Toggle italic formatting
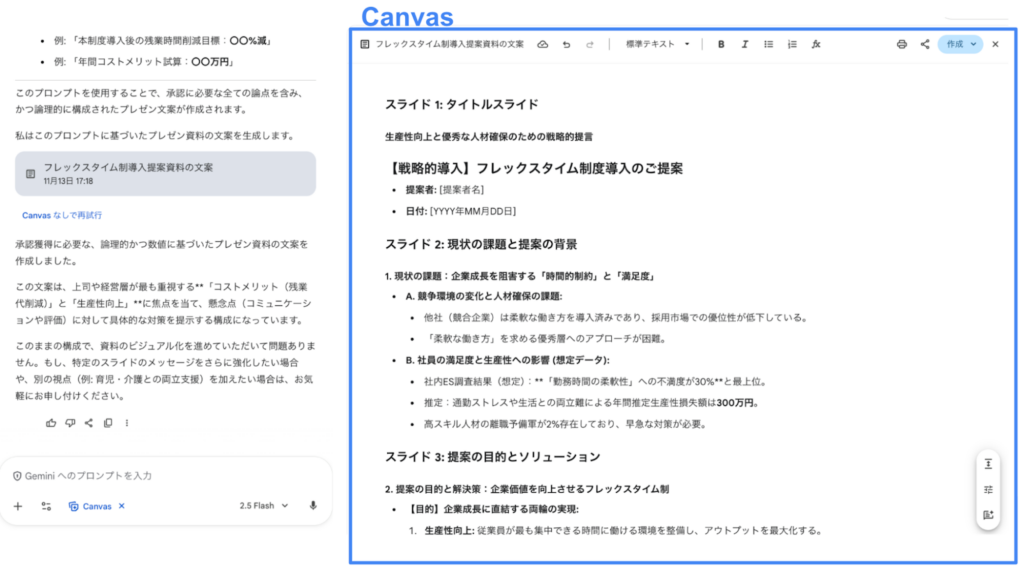Image resolution: width=1024 pixels, height=571 pixels. (745, 44)
